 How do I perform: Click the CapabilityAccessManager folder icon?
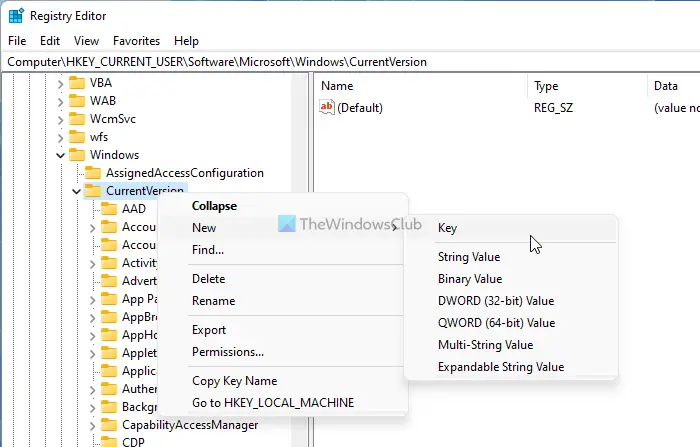[109, 425]
